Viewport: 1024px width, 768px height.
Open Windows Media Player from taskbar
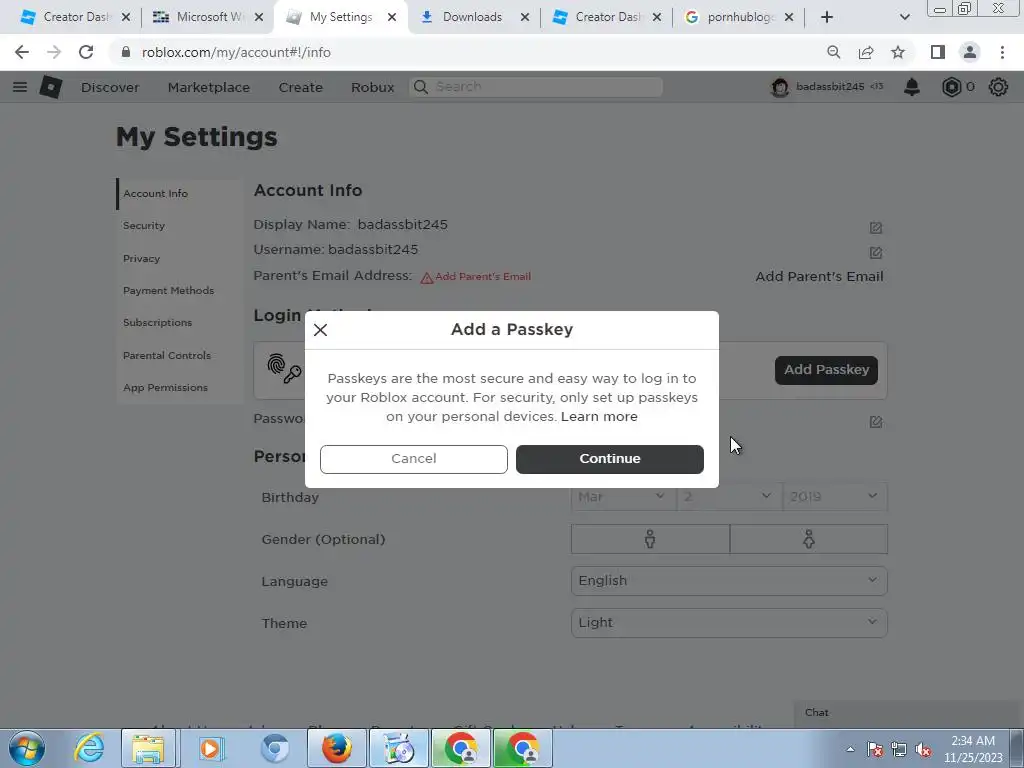point(210,748)
